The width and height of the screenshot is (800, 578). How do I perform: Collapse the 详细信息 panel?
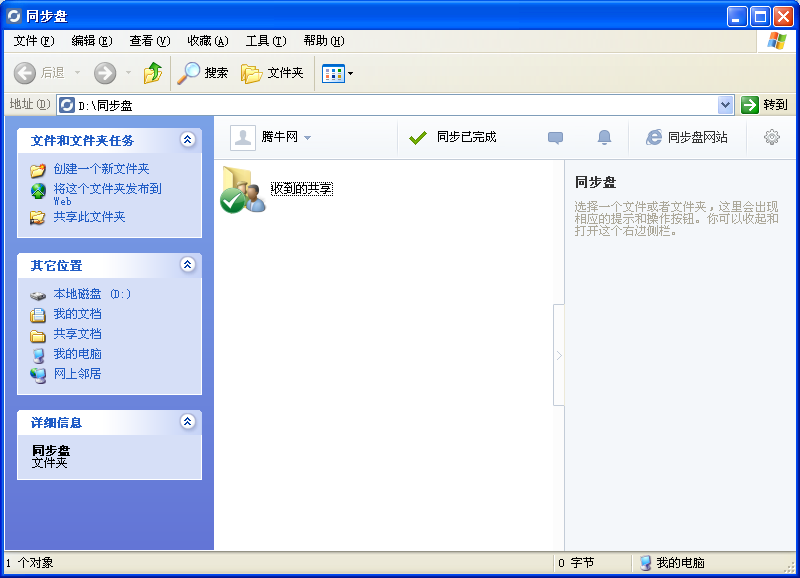188,421
